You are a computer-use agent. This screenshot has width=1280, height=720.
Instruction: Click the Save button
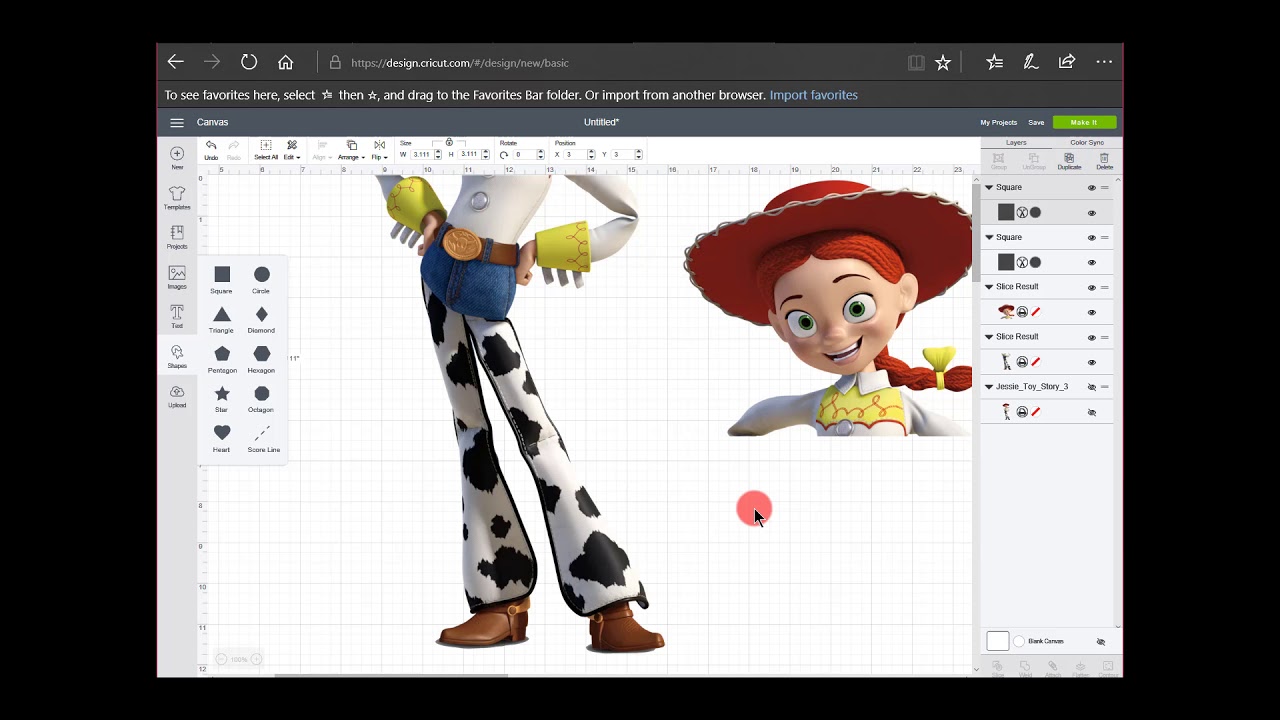pos(1036,122)
